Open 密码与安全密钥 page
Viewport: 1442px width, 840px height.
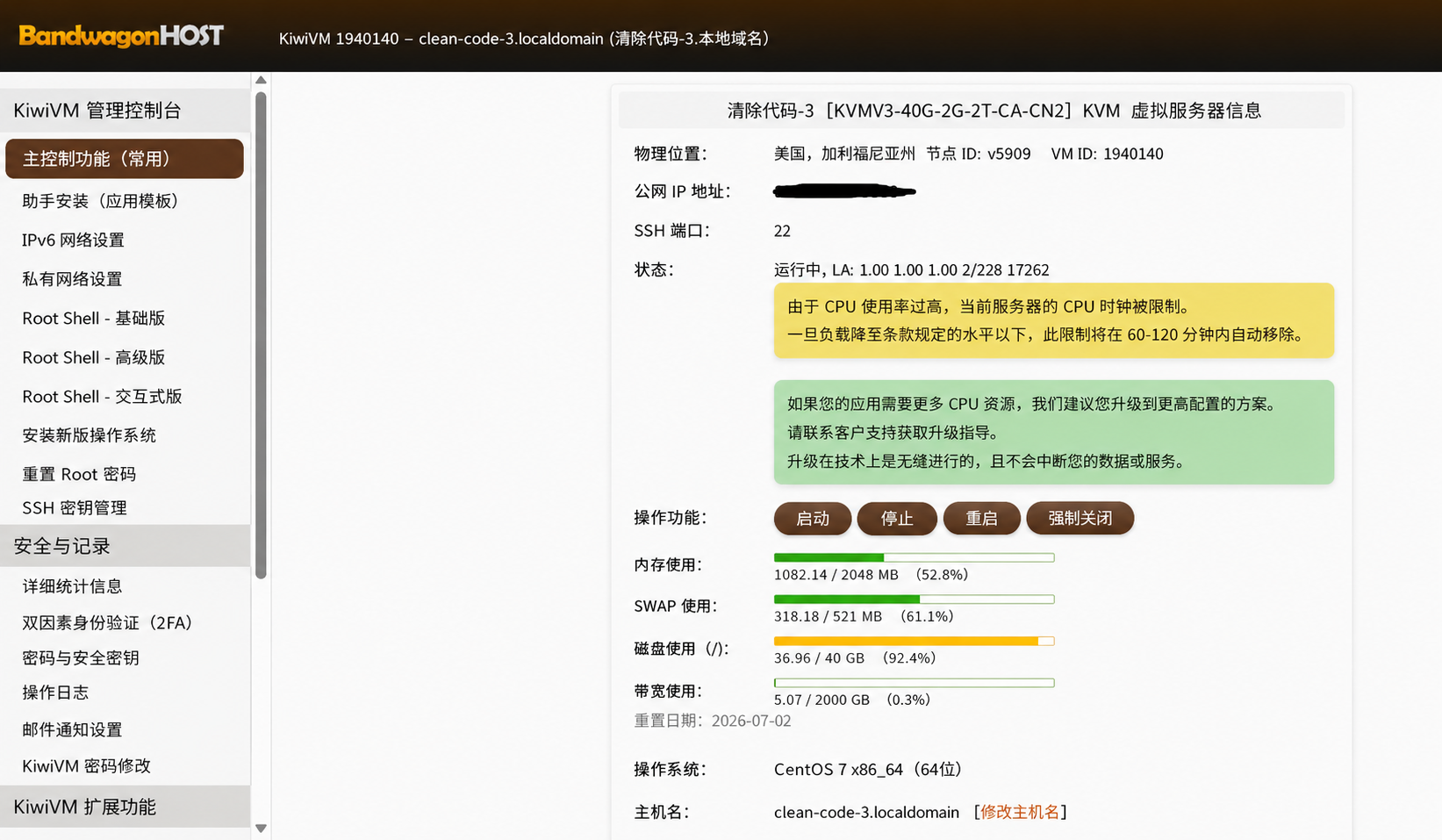tap(81, 657)
